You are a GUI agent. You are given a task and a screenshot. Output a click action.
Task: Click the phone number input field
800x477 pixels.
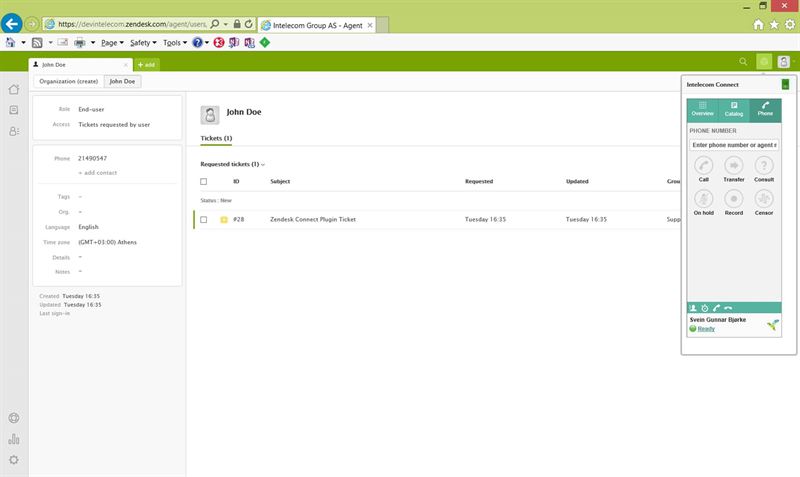[x=734, y=145]
